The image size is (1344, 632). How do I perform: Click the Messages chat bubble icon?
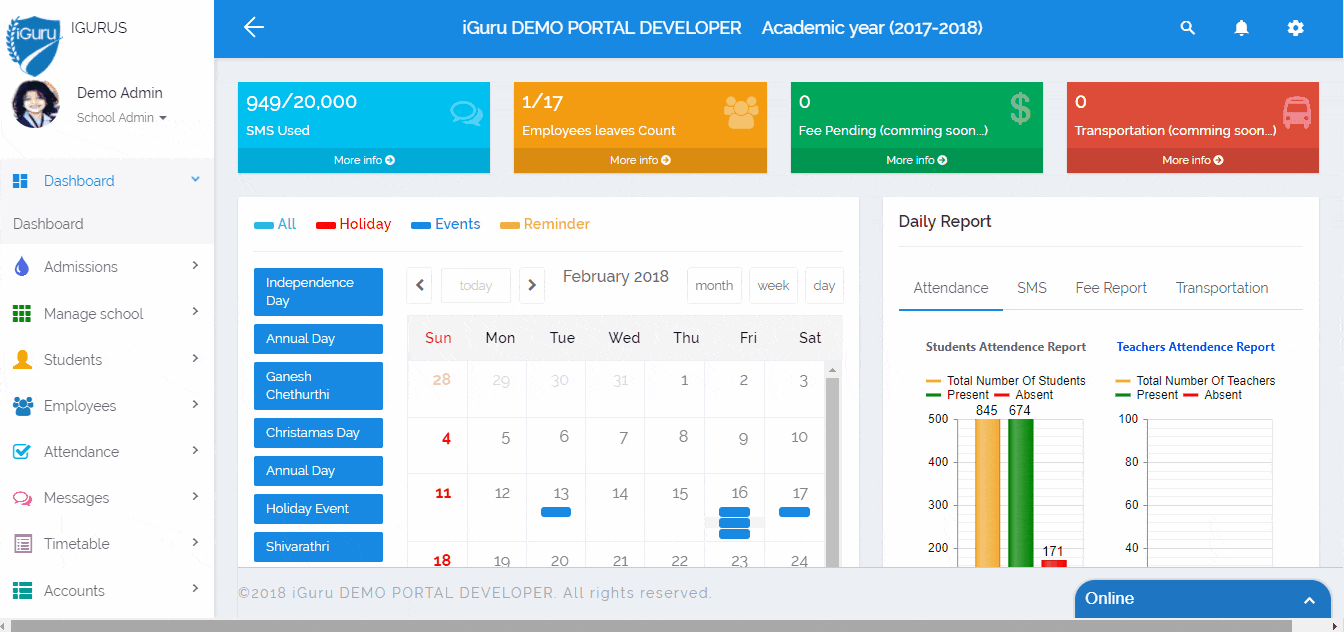[22, 498]
